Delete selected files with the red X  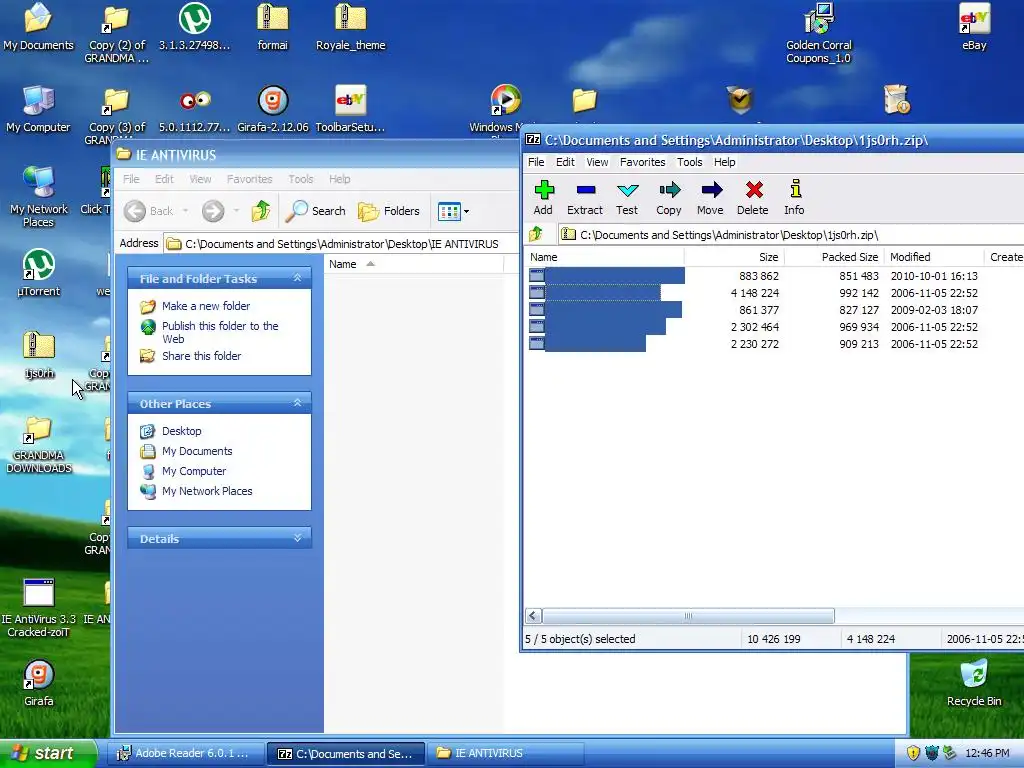753,198
